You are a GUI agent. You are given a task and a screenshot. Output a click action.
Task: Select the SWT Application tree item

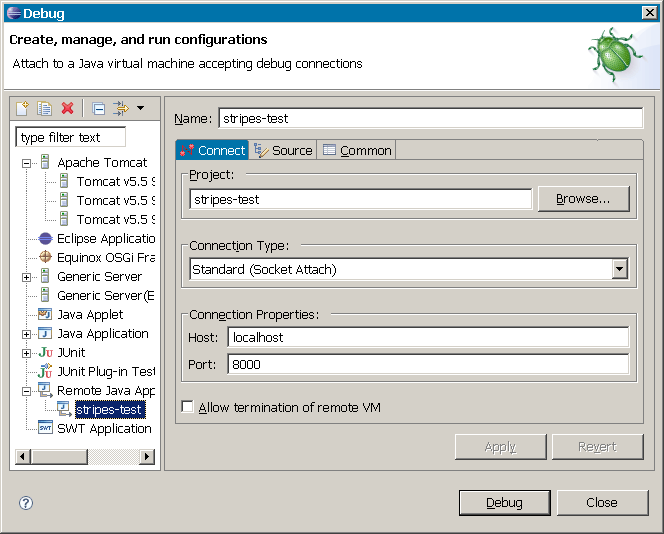[x=104, y=428]
